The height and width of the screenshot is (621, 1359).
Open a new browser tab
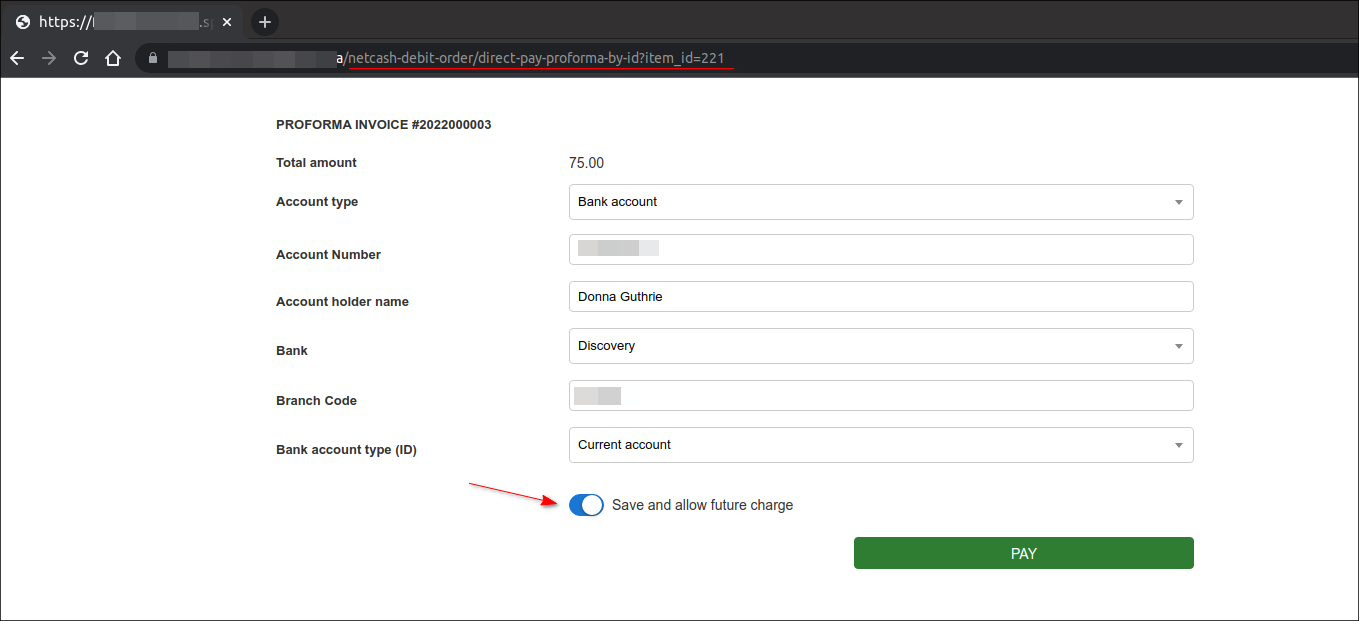(264, 21)
